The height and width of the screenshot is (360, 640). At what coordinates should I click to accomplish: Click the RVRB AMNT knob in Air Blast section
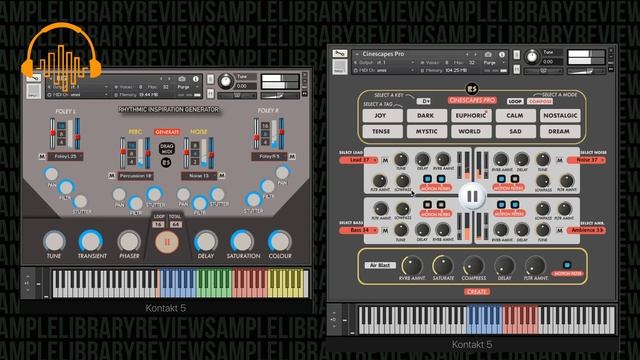click(412, 265)
